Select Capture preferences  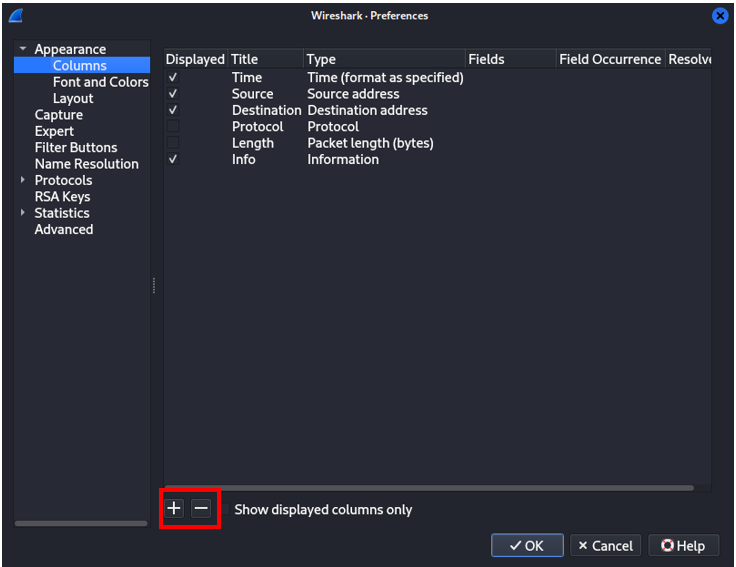59,115
